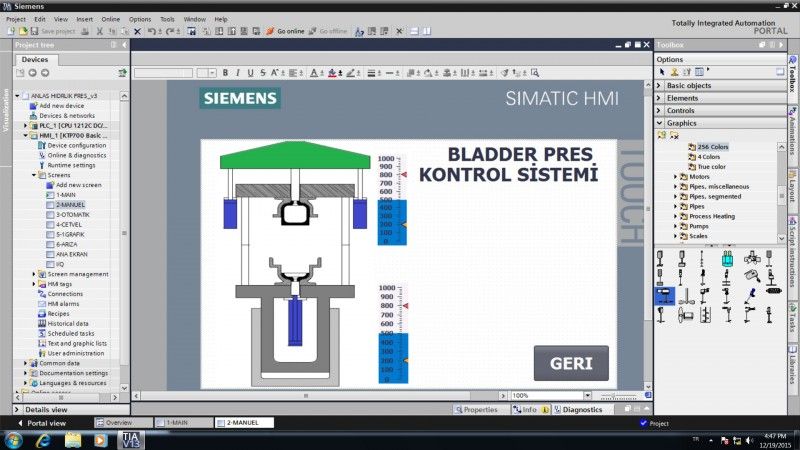Viewport: 800px width, 450px height.
Task: Apply Underline text formatting
Action: coord(251,73)
